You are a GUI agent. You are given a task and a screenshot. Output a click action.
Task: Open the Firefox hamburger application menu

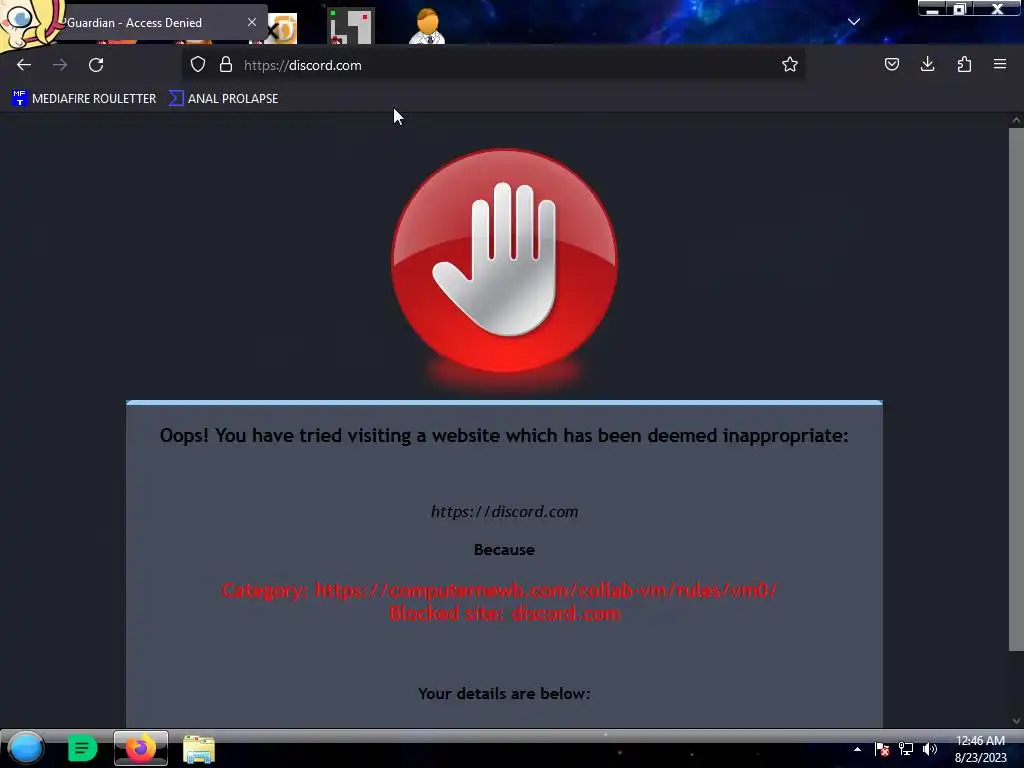1000,65
